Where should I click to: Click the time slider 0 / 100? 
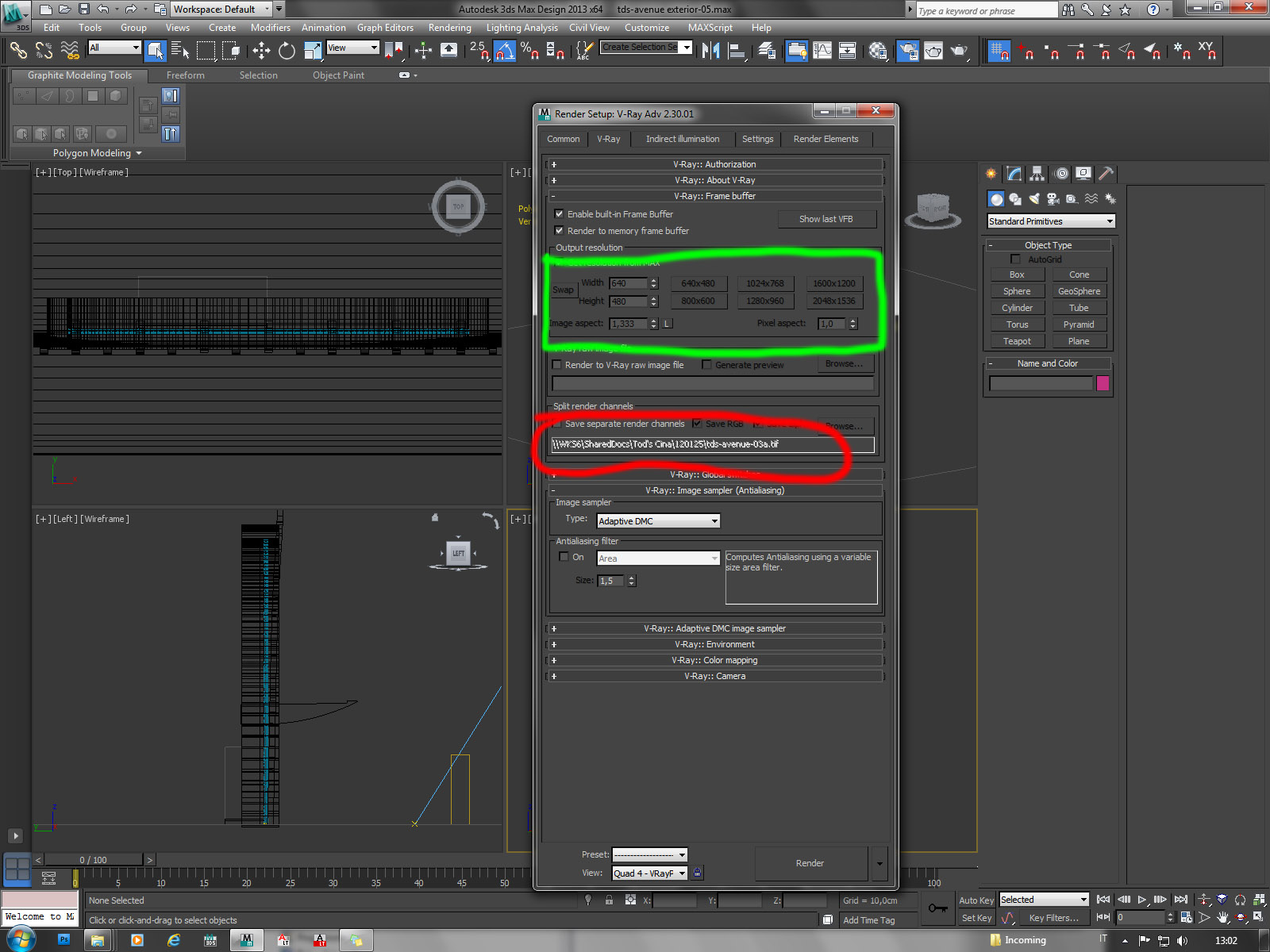point(93,860)
